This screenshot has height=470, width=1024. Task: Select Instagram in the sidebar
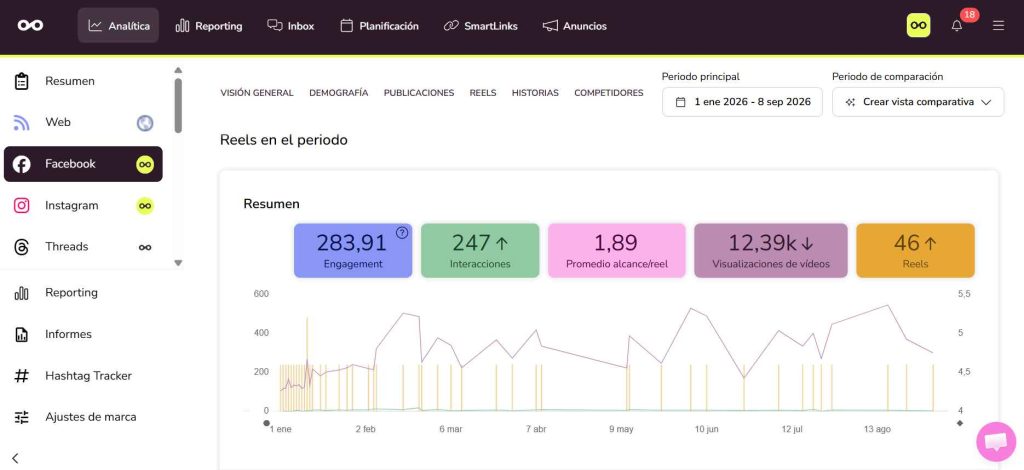coord(83,206)
